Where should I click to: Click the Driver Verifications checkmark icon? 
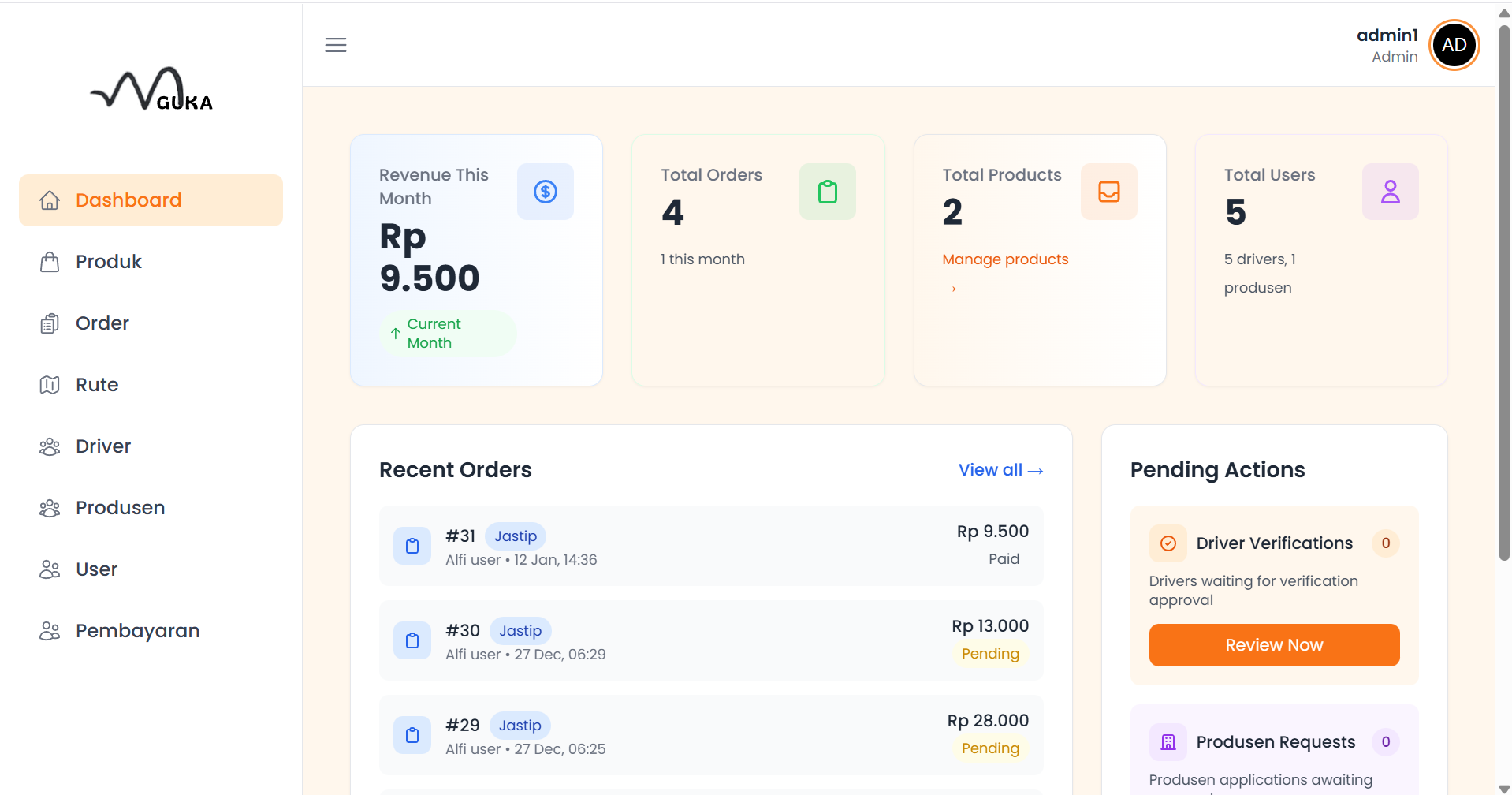point(1168,543)
